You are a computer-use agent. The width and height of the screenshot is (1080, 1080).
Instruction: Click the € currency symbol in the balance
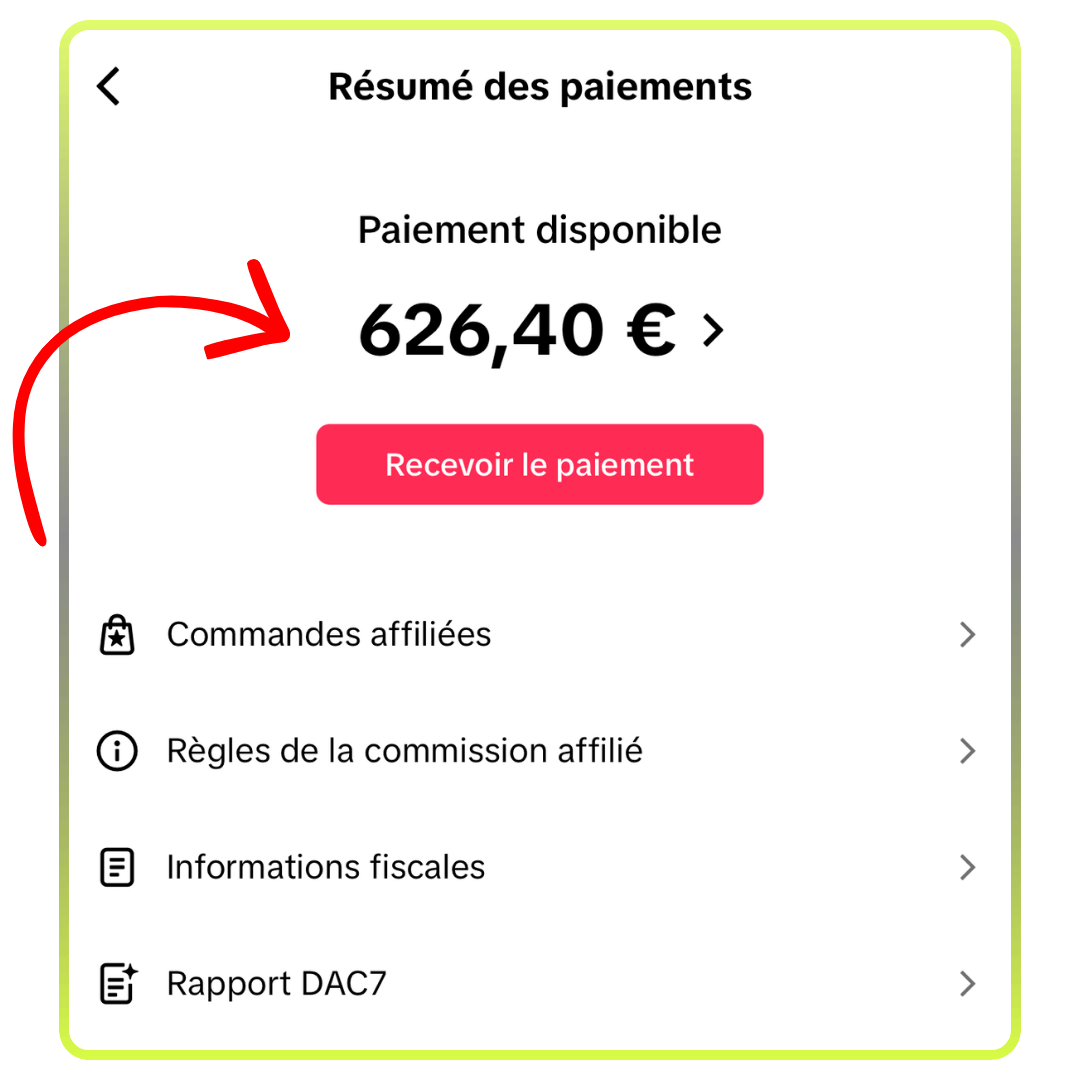pos(650,330)
